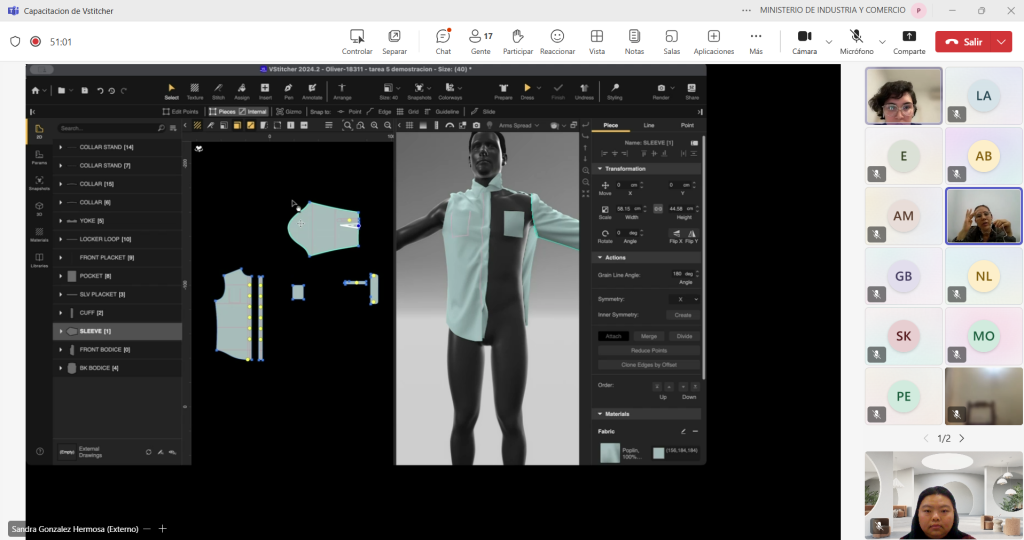Screen dimensions: 1024x540
Task: Switch to the Point tab
Action: click(x=687, y=125)
